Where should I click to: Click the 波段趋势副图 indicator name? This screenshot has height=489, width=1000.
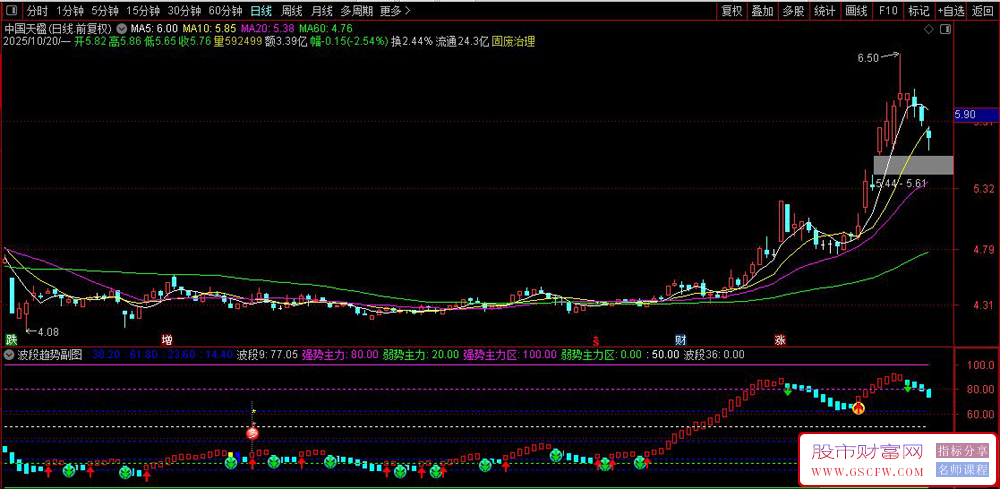[50, 354]
